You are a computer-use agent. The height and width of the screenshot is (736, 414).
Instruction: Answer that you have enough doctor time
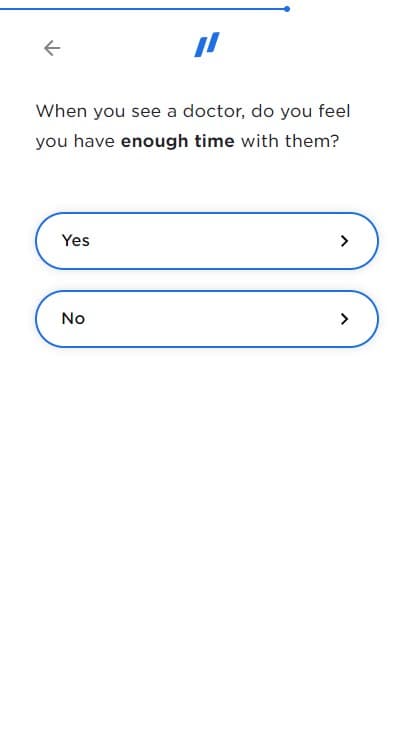click(x=207, y=241)
